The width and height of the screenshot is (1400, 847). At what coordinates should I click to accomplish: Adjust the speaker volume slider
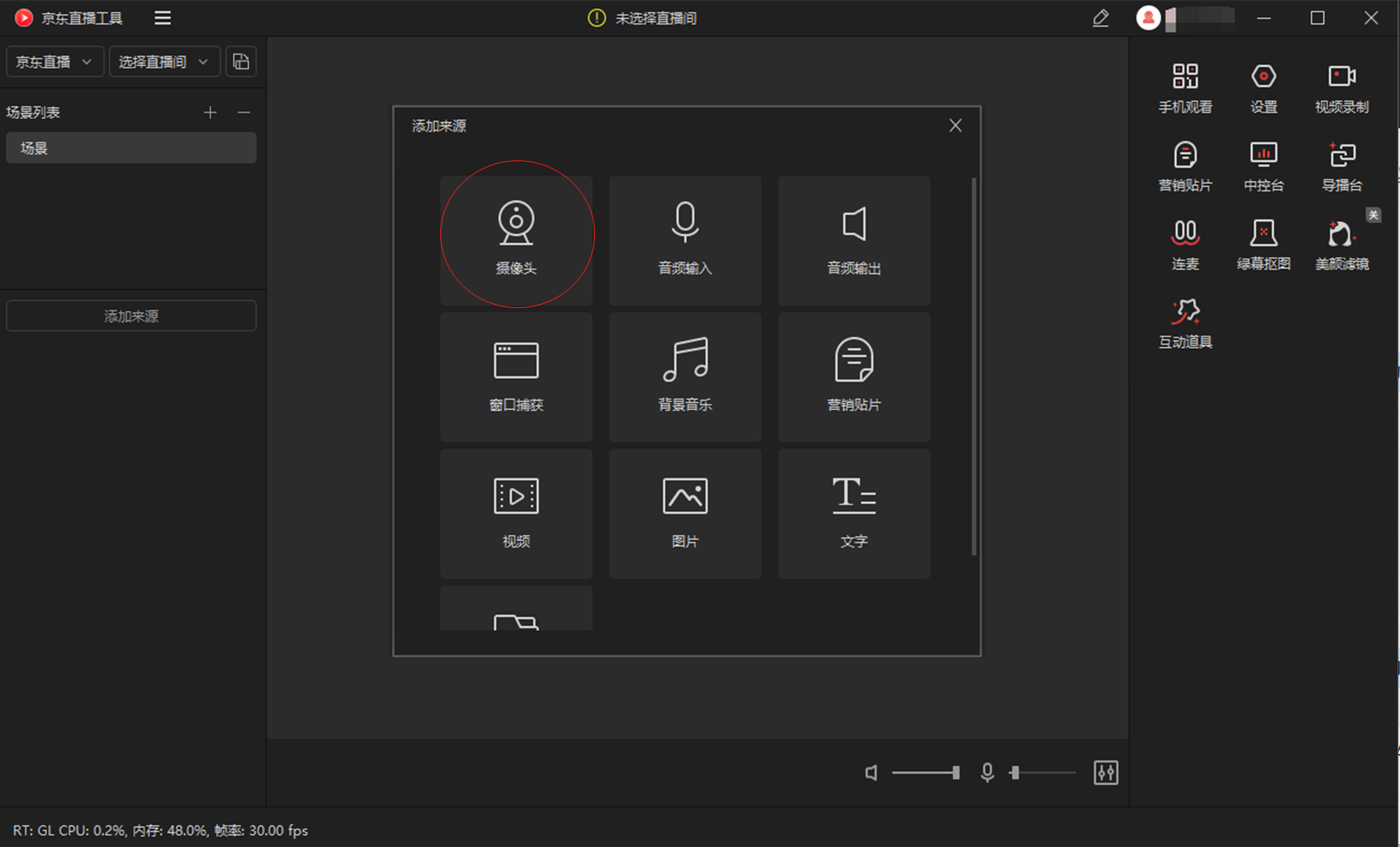coord(926,772)
